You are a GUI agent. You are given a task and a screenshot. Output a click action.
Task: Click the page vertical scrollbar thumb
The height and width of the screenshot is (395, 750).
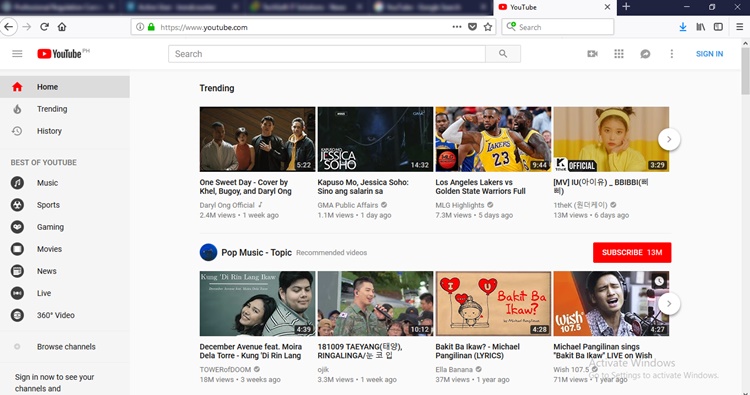(745, 71)
